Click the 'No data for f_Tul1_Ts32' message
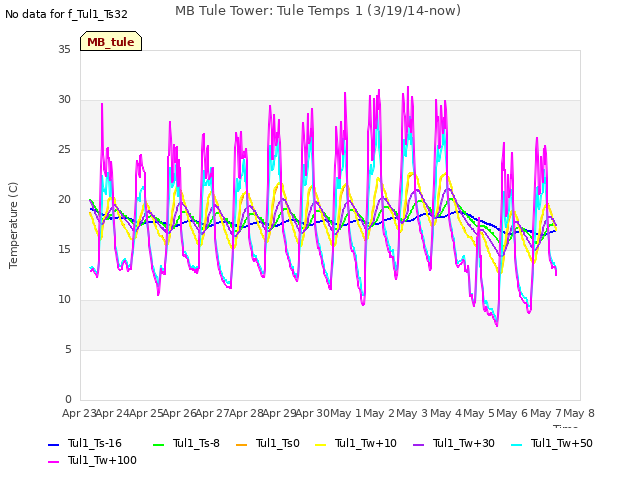Screen dimensions: 640x480 [x=67, y=14]
